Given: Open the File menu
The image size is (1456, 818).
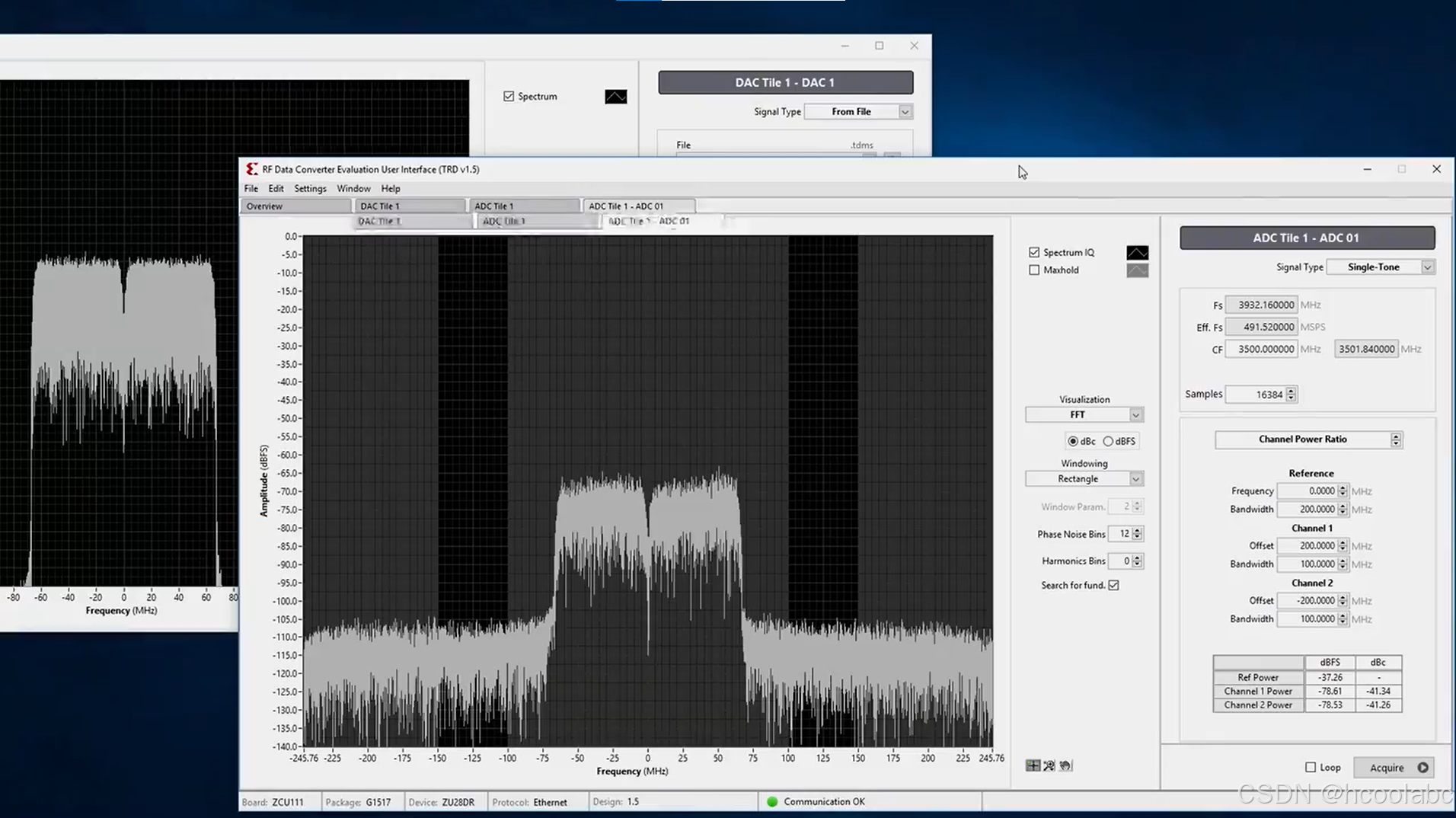Looking at the screenshot, I should pyautogui.click(x=251, y=188).
